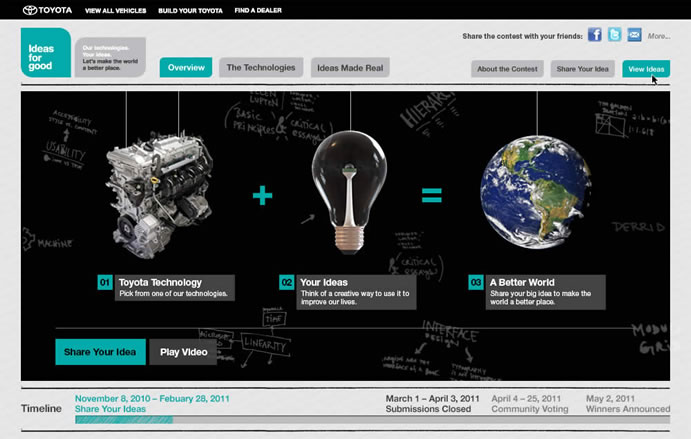
Task: Open About the Contest
Action: (x=507, y=69)
